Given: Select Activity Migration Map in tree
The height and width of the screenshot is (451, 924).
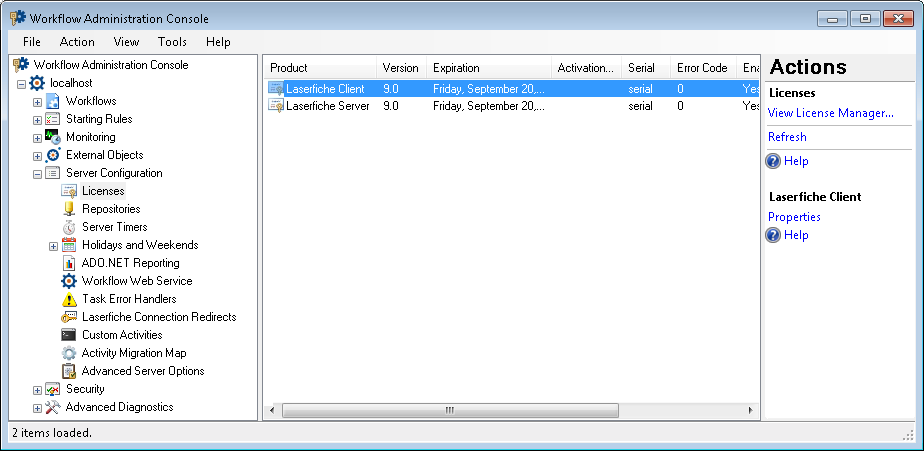Looking at the screenshot, I should coord(134,353).
